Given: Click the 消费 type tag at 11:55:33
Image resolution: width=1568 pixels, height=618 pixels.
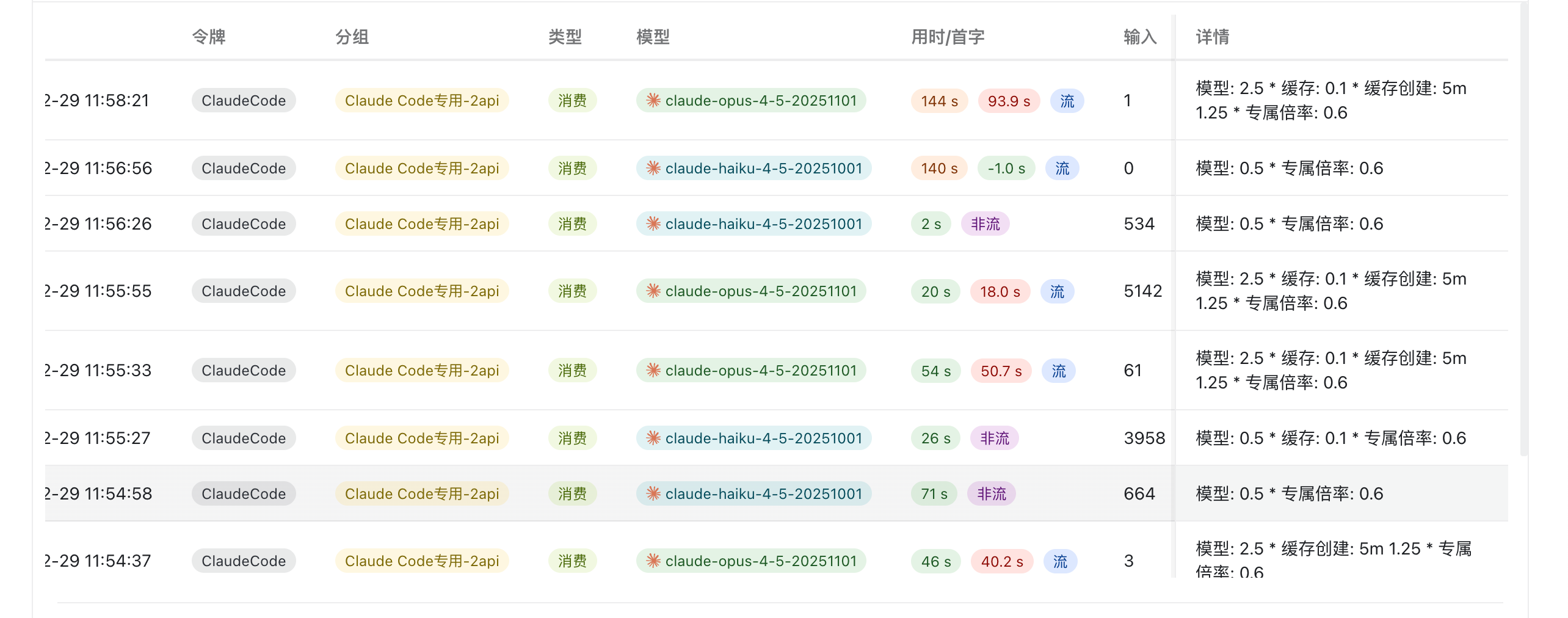Looking at the screenshot, I should point(572,370).
